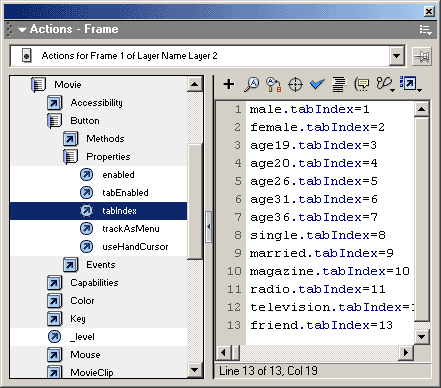Viewport: 441px width, 388px height.
Task: Click the Add new item plus icon
Action: click(229, 84)
